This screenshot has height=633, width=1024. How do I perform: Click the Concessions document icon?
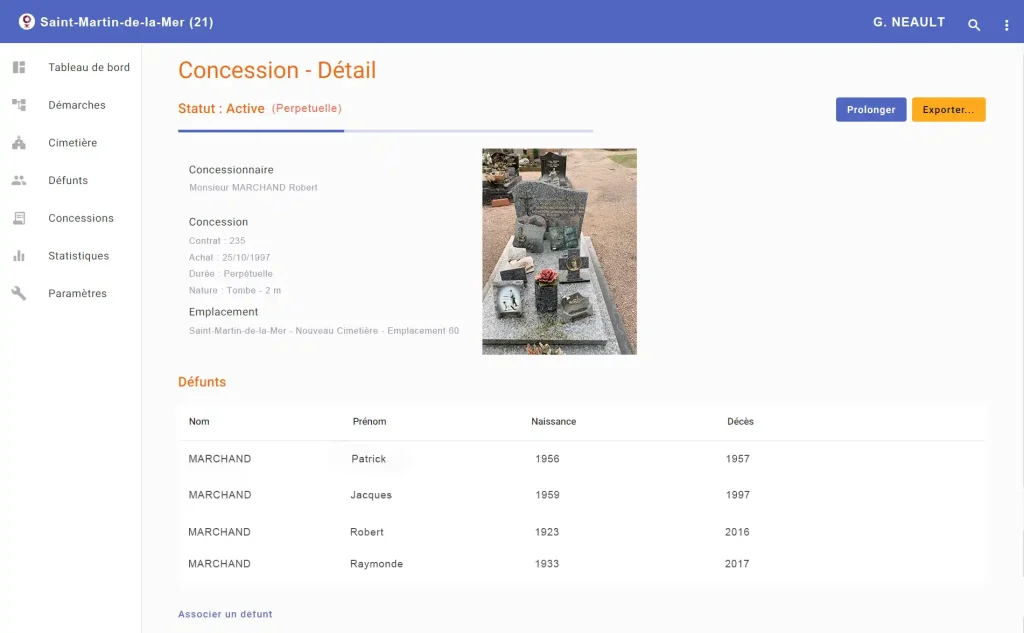point(19,218)
